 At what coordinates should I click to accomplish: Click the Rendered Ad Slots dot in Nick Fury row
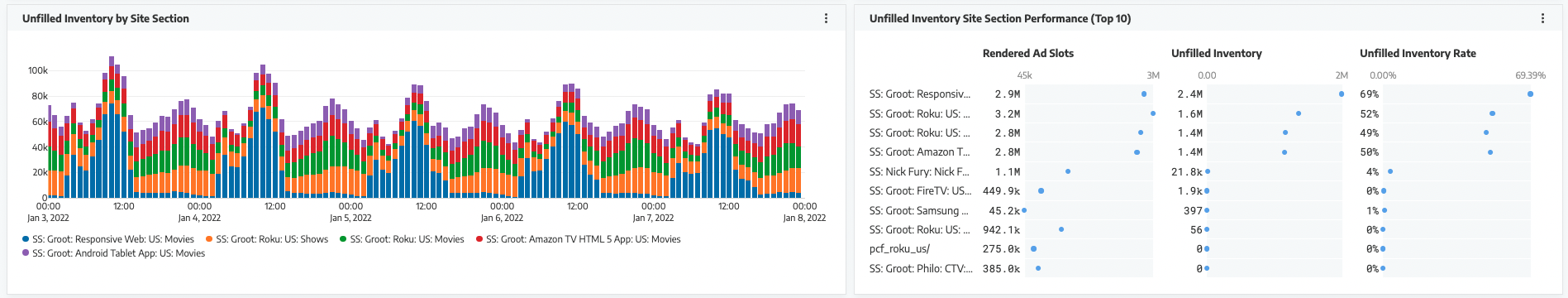point(1068,171)
